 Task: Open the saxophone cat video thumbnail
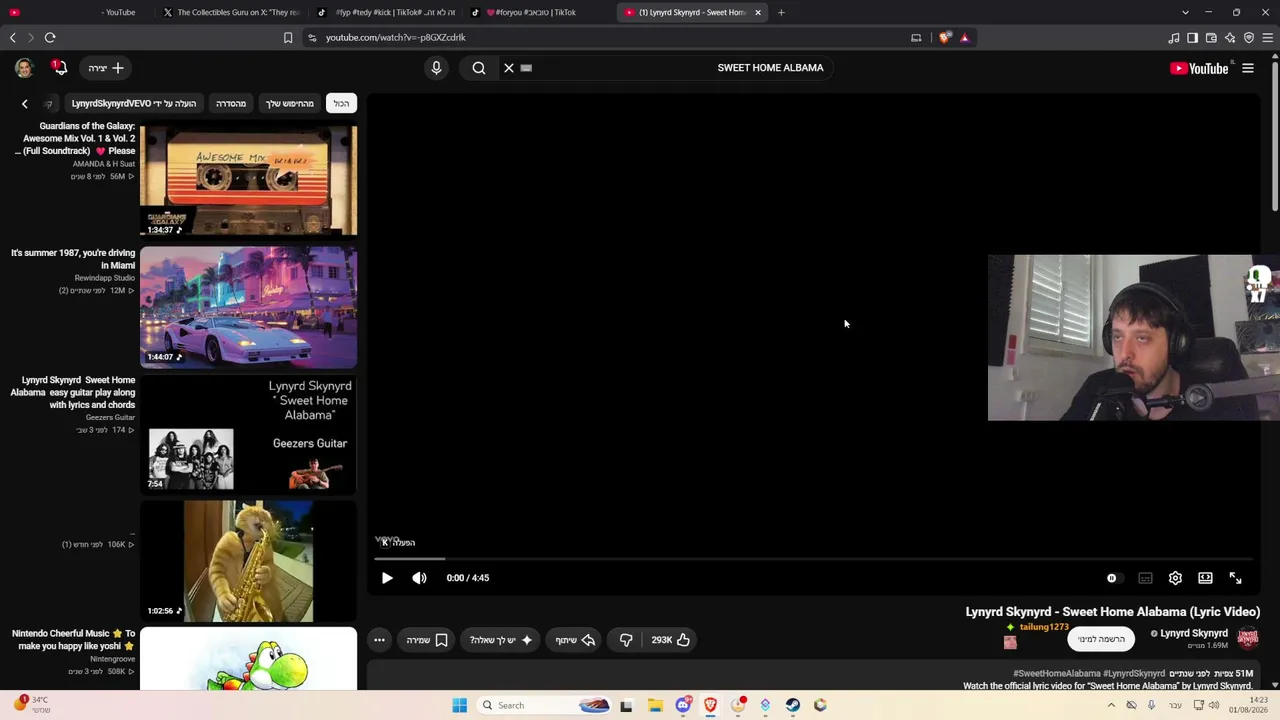click(x=248, y=561)
